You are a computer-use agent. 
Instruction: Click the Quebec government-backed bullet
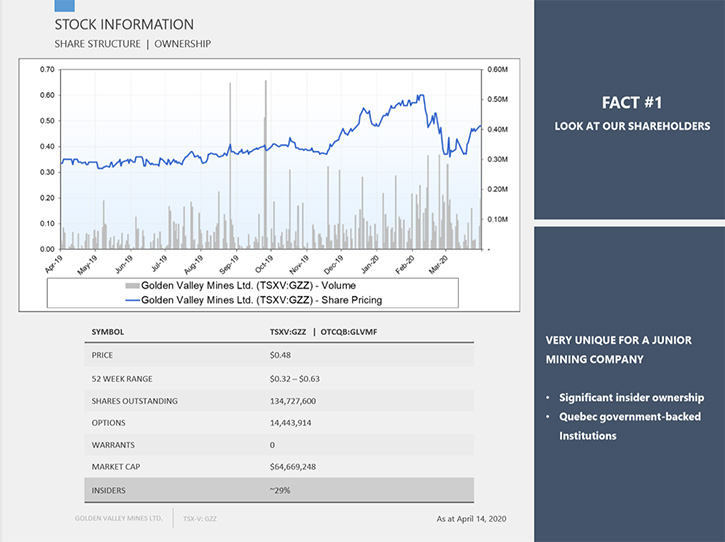(x=630, y=417)
